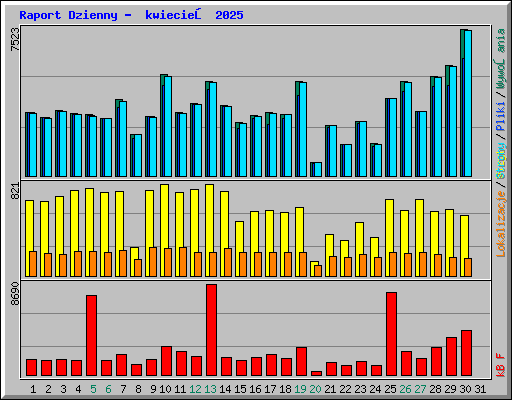The width and height of the screenshot is (512, 400).
Task: Click the 7523 axis label
Action: click(x=15, y=39)
